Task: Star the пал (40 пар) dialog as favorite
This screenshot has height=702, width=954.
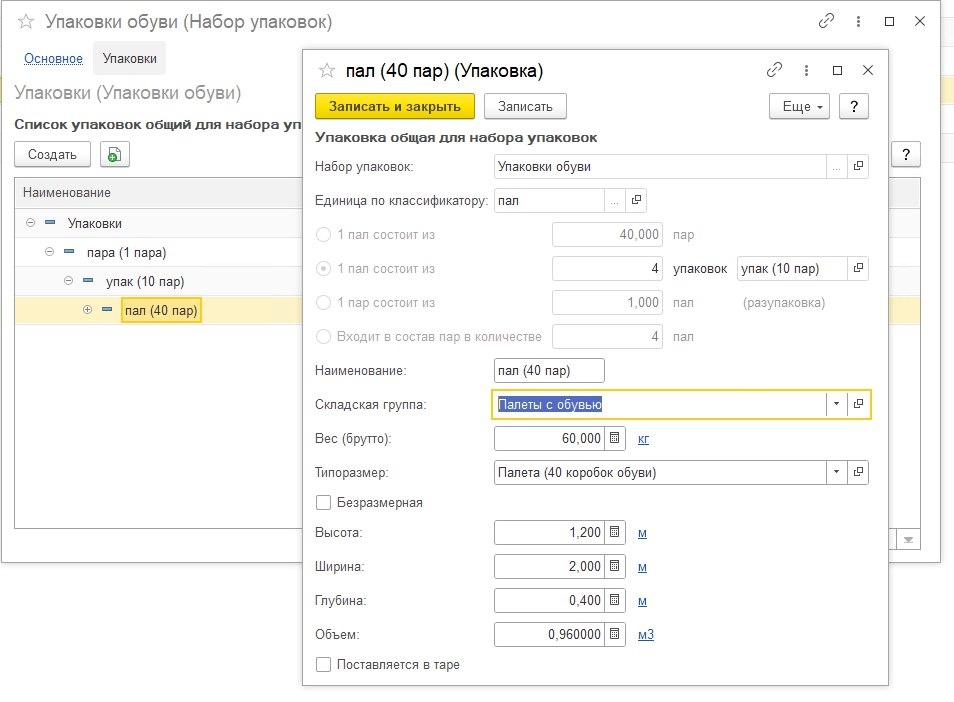Action: 326,70
